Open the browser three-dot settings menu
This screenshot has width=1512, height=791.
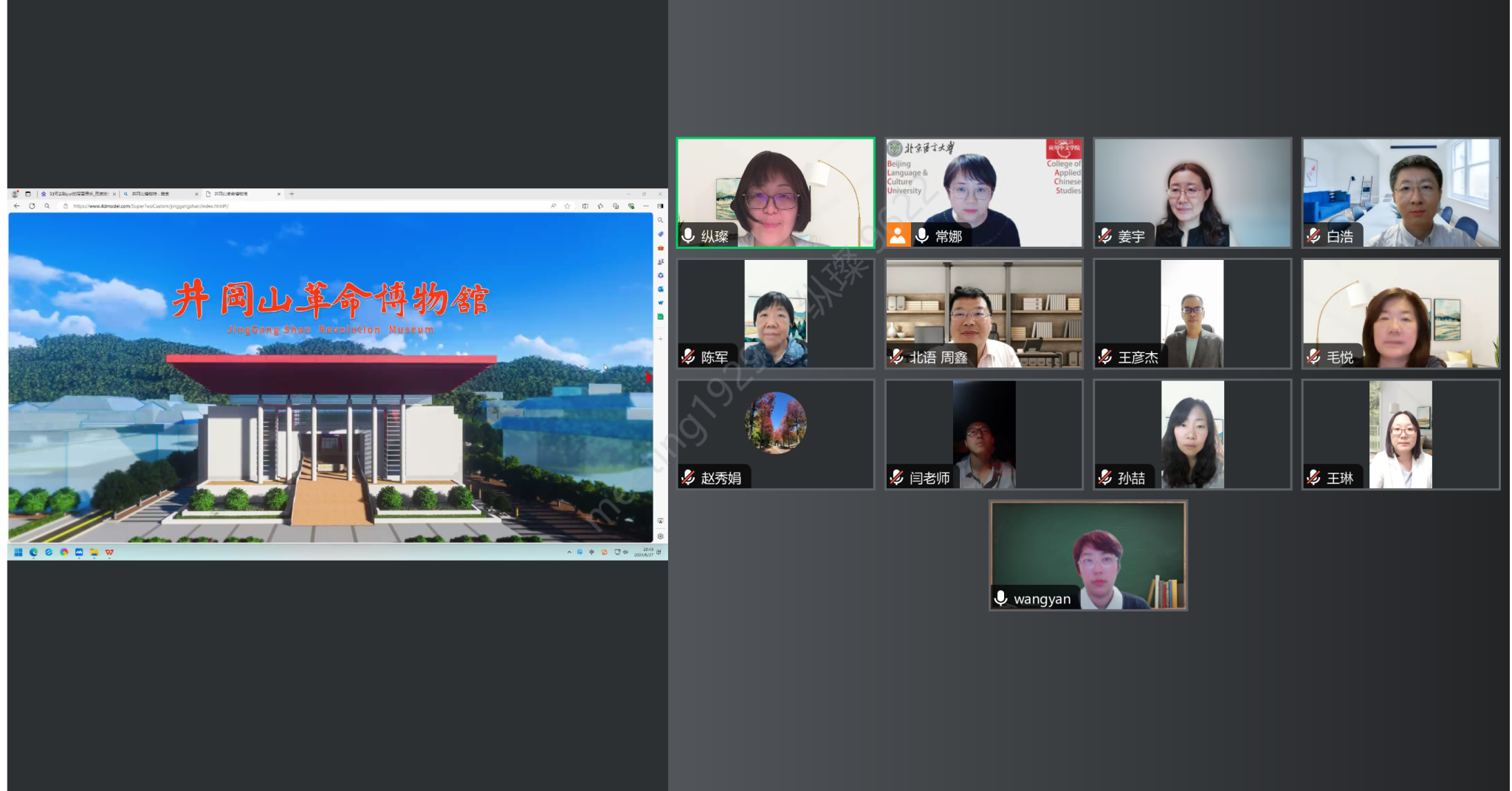click(646, 206)
